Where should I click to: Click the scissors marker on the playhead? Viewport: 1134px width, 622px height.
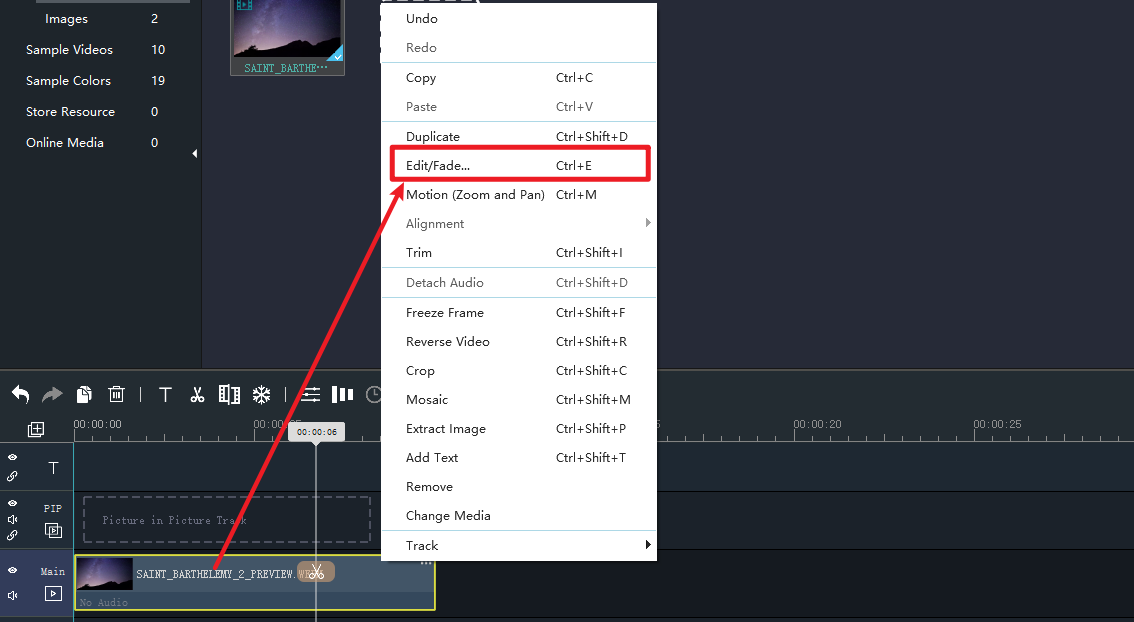click(x=316, y=572)
